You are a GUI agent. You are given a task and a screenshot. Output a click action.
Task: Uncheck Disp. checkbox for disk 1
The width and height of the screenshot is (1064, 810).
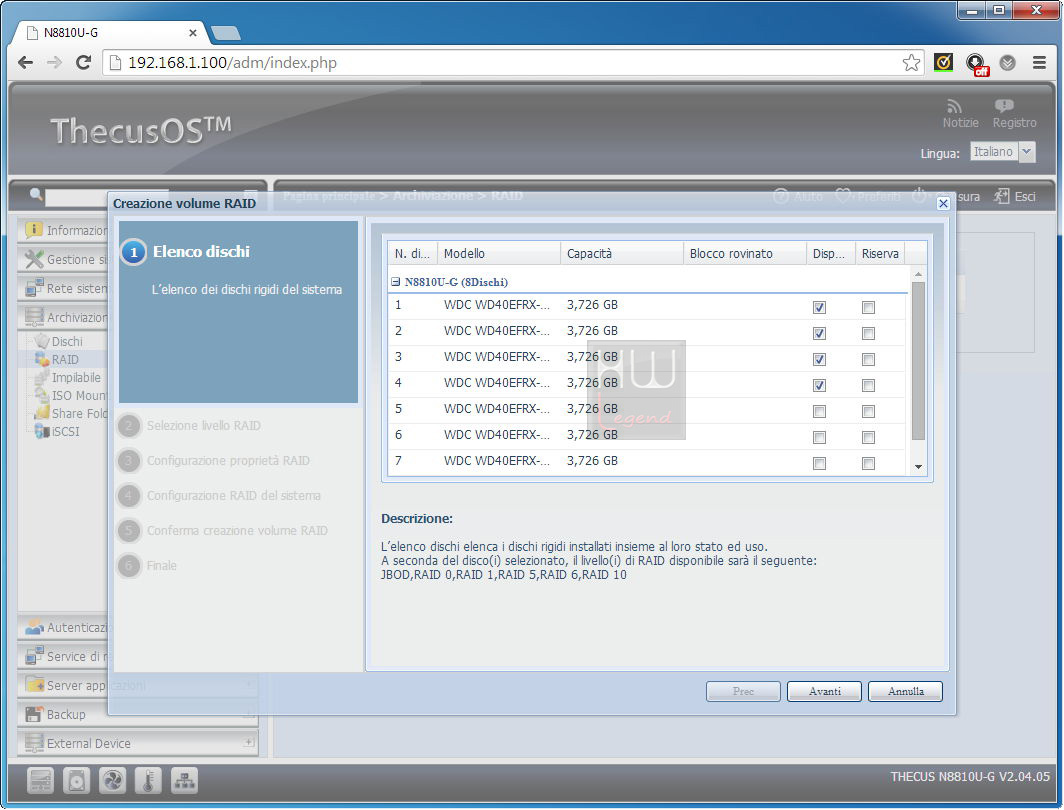pyautogui.click(x=819, y=307)
